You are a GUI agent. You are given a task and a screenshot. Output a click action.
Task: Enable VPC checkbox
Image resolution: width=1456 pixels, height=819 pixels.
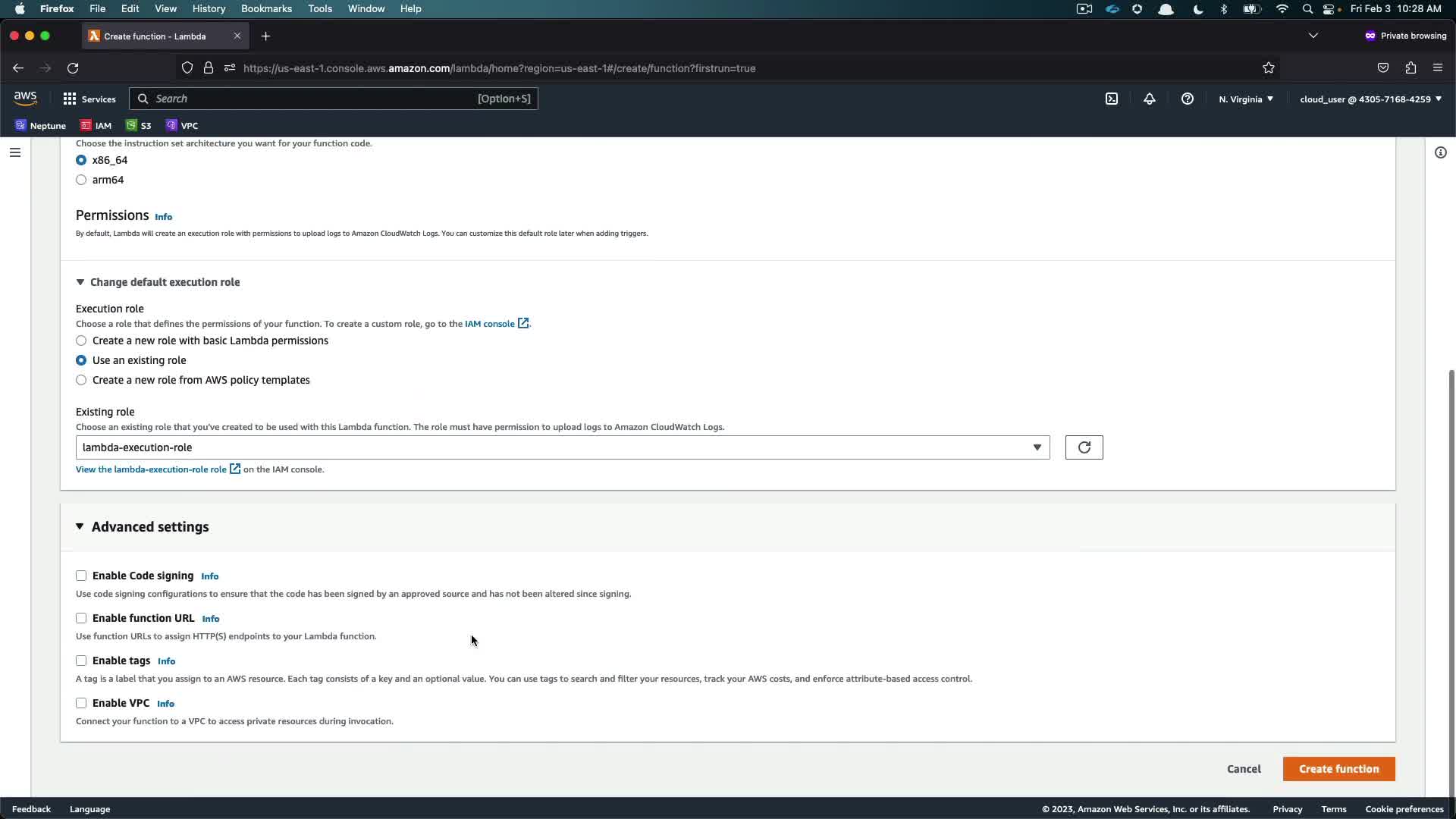click(x=81, y=703)
